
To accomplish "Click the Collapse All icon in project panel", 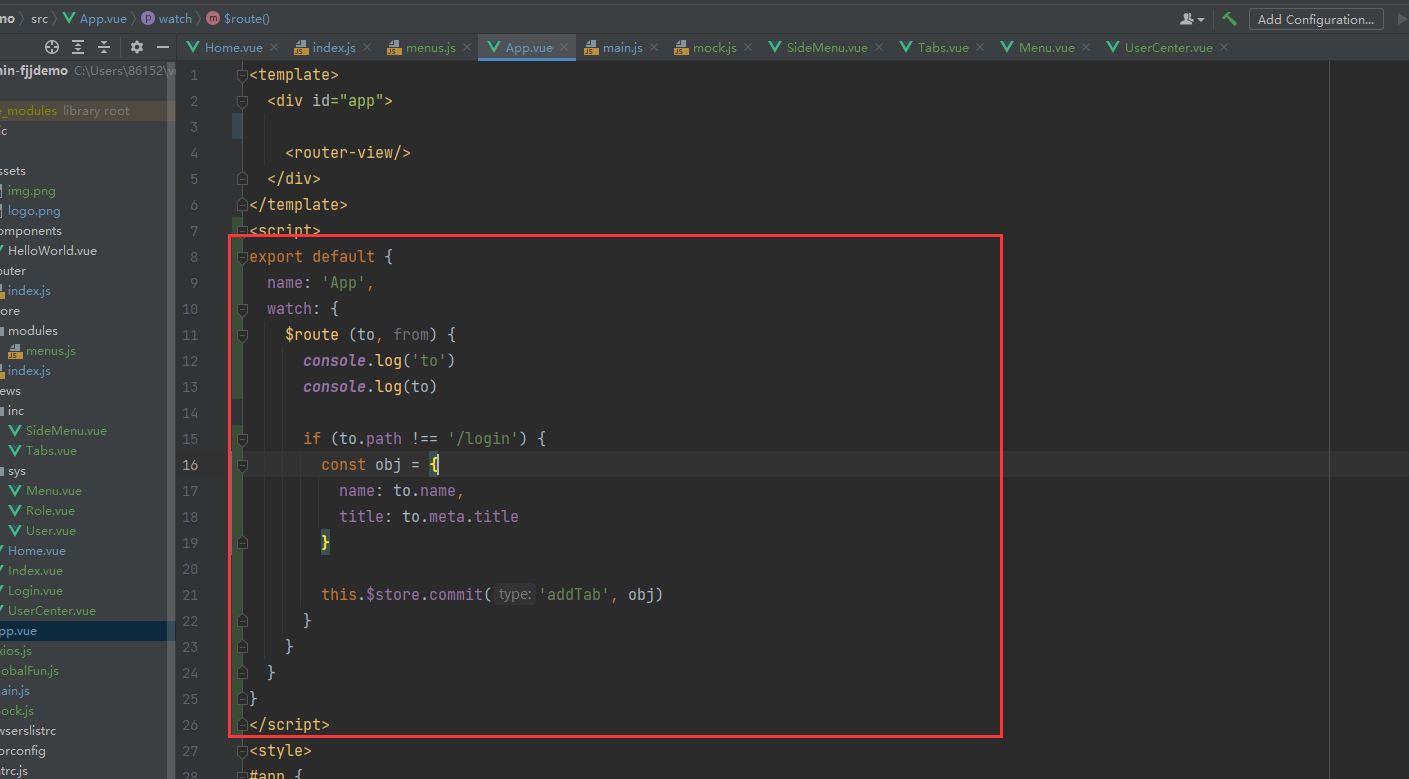I will click(x=104, y=47).
